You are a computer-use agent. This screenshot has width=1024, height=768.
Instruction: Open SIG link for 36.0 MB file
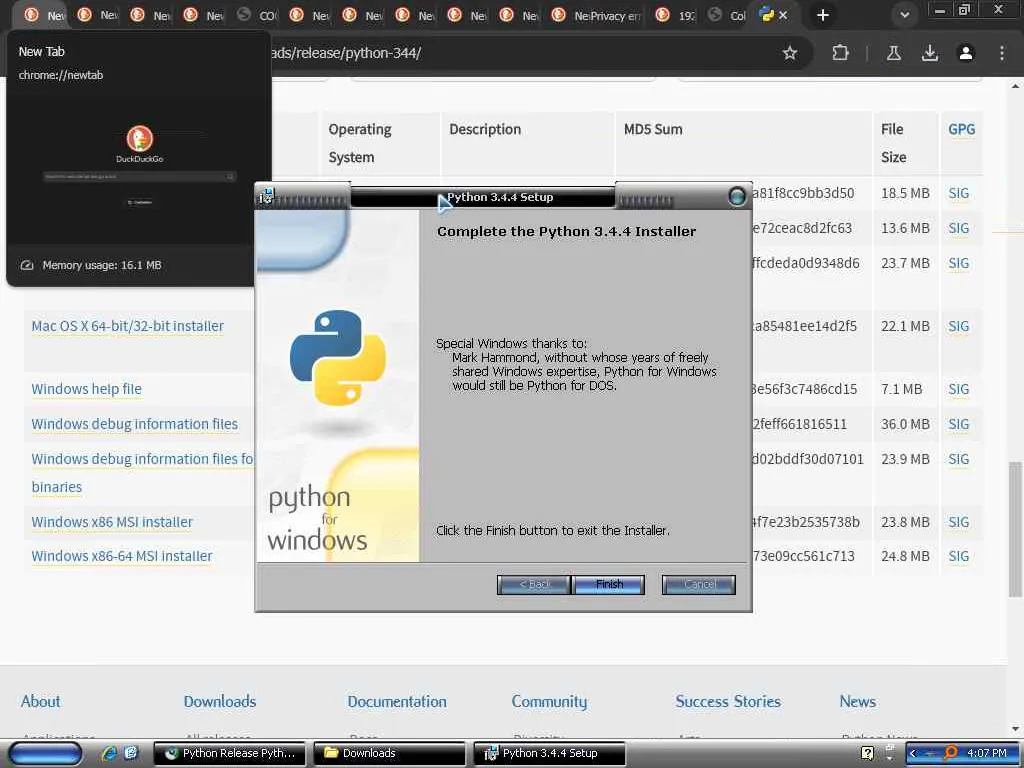click(959, 424)
